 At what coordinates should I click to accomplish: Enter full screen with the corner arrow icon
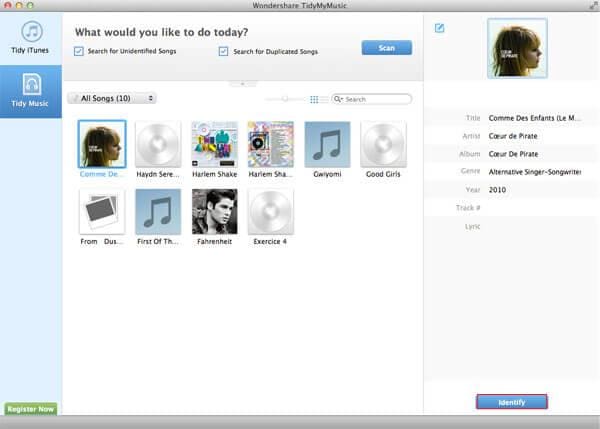click(x=593, y=5)
